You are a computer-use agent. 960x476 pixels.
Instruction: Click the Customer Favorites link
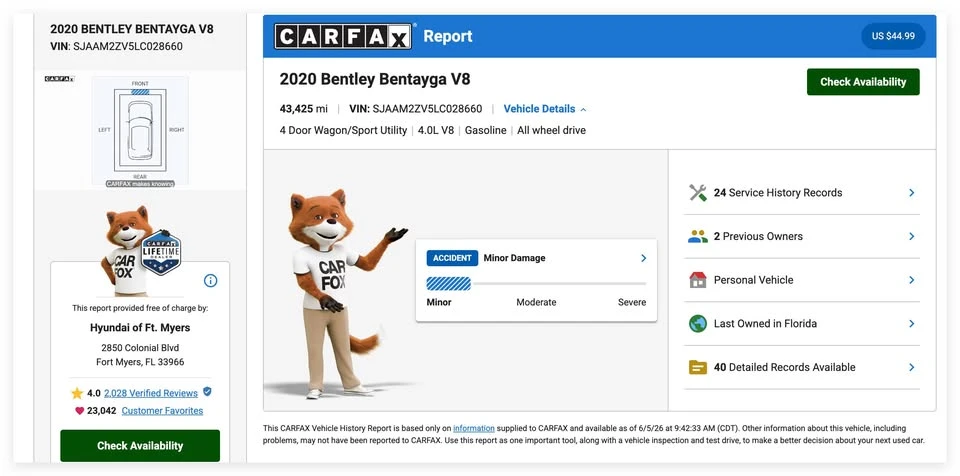162,411
